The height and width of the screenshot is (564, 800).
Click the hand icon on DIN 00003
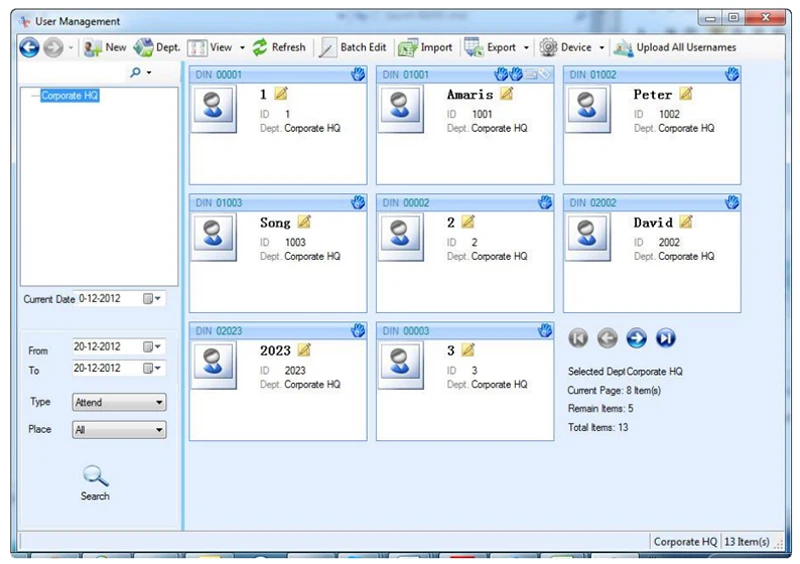click(x=545, y=331)
